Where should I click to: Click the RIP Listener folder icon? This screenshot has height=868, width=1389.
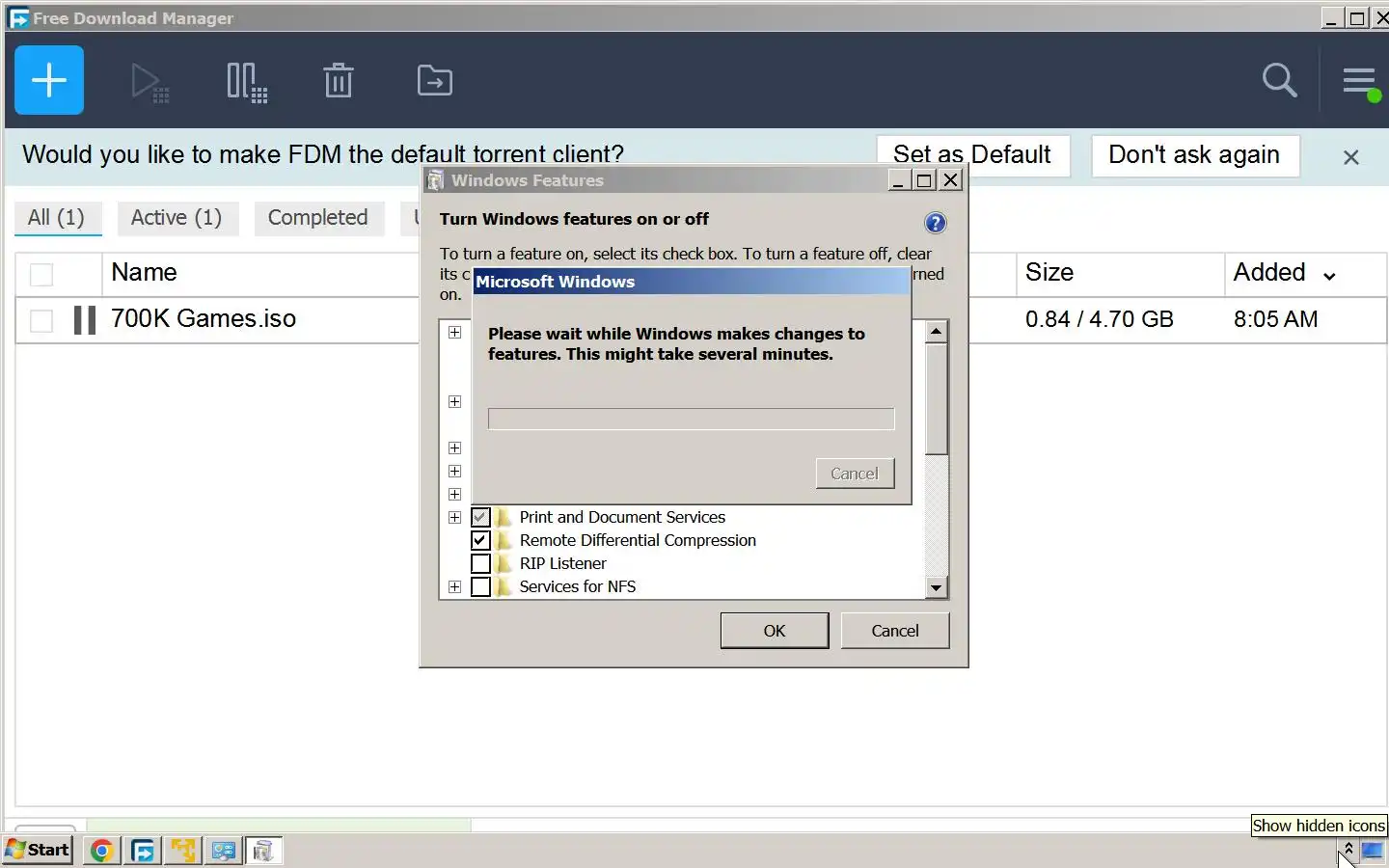click(x=504, y=563)
